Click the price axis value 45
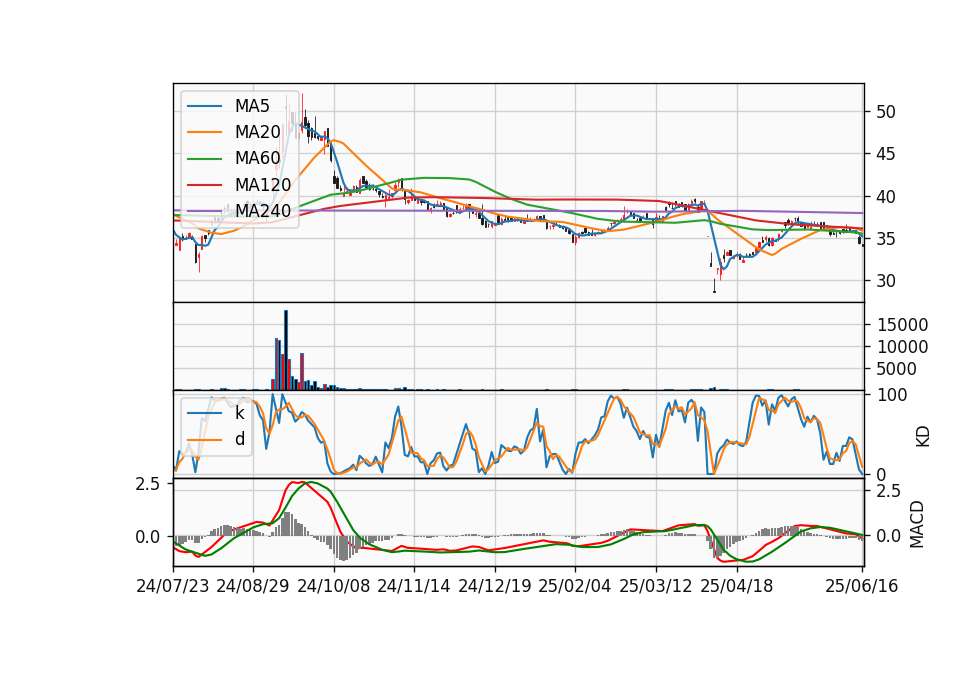This screenshot has height=690, width=960. pos(885,154)
